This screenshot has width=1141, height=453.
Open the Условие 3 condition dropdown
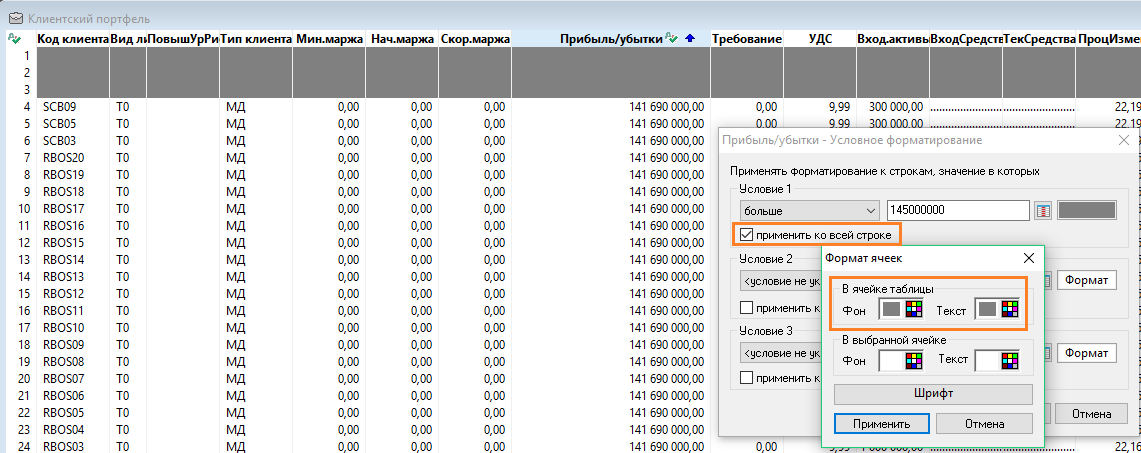780,353
